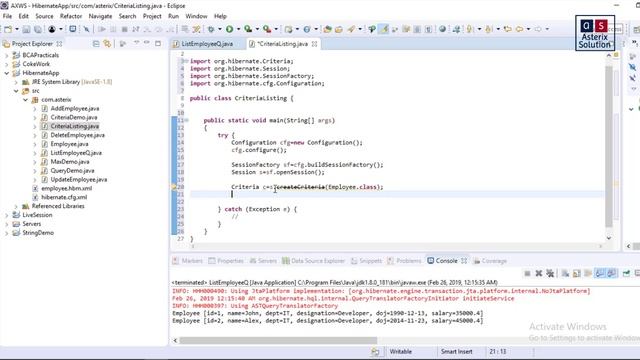This screenshot has width=640, height=360.
Task: Switch to the Data Source Explorer tab
Action: pyautogui.click(x=313, y=261)
